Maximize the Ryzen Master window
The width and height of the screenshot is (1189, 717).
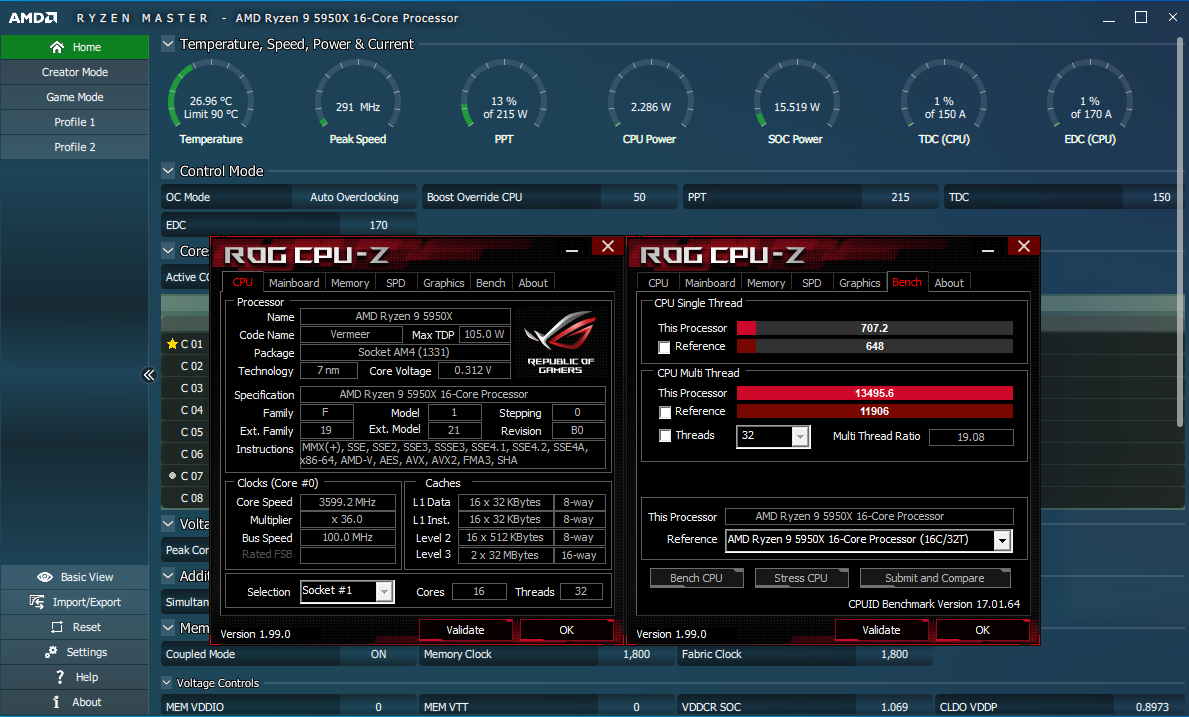point(1140,17)
